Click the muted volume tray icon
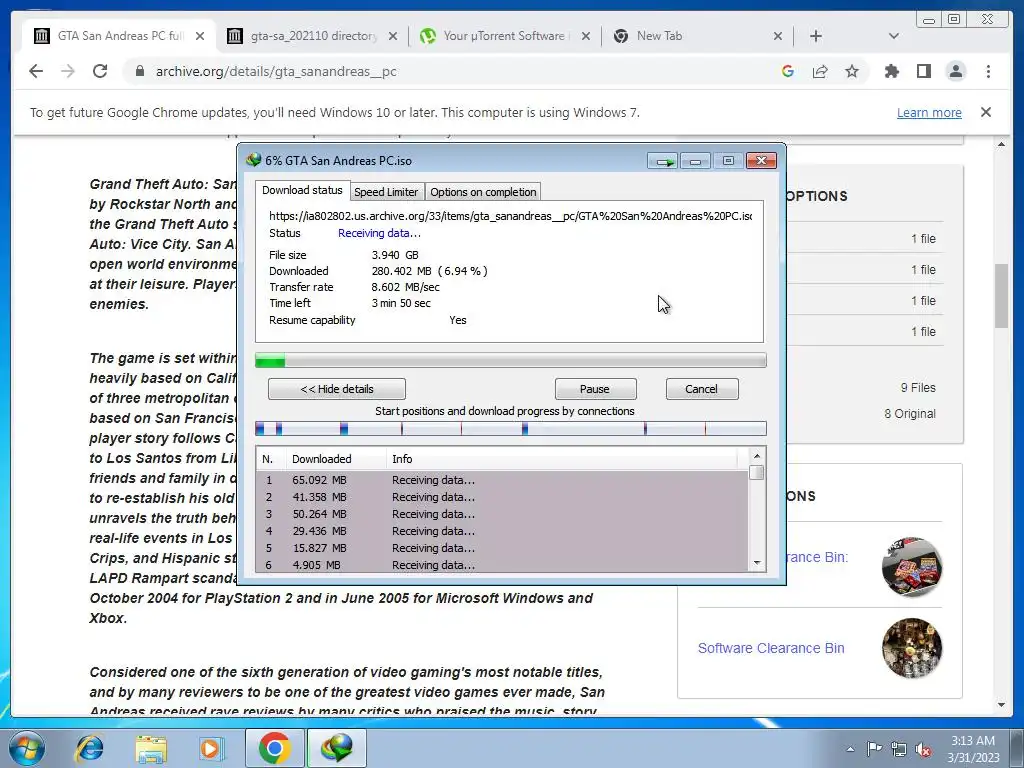The height and width of the screenshot is (768, 1024). pyautogui.click(x=923, y=749)
